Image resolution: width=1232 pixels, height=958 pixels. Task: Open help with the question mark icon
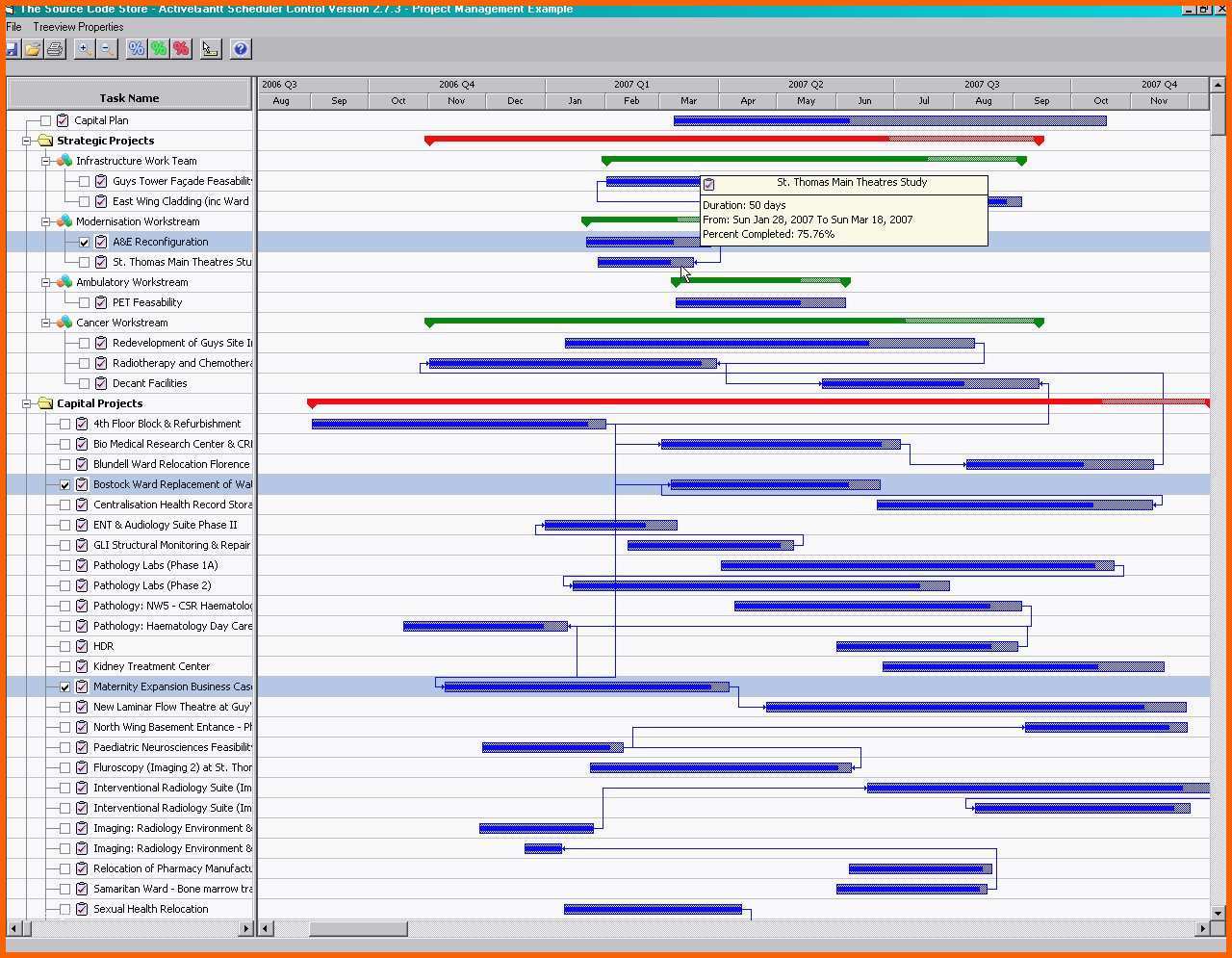pos(241,49)
